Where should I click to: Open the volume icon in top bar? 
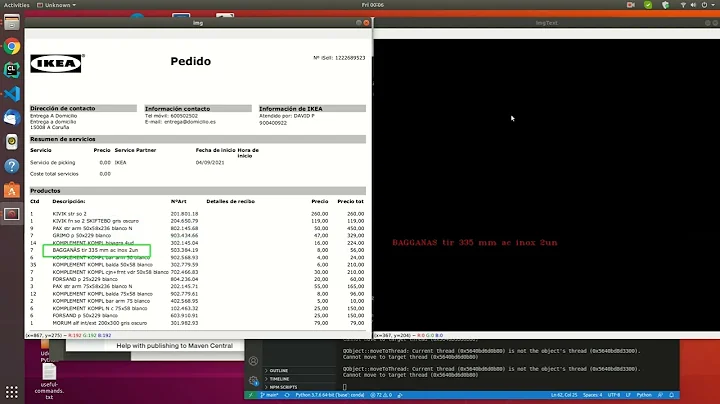693,5
